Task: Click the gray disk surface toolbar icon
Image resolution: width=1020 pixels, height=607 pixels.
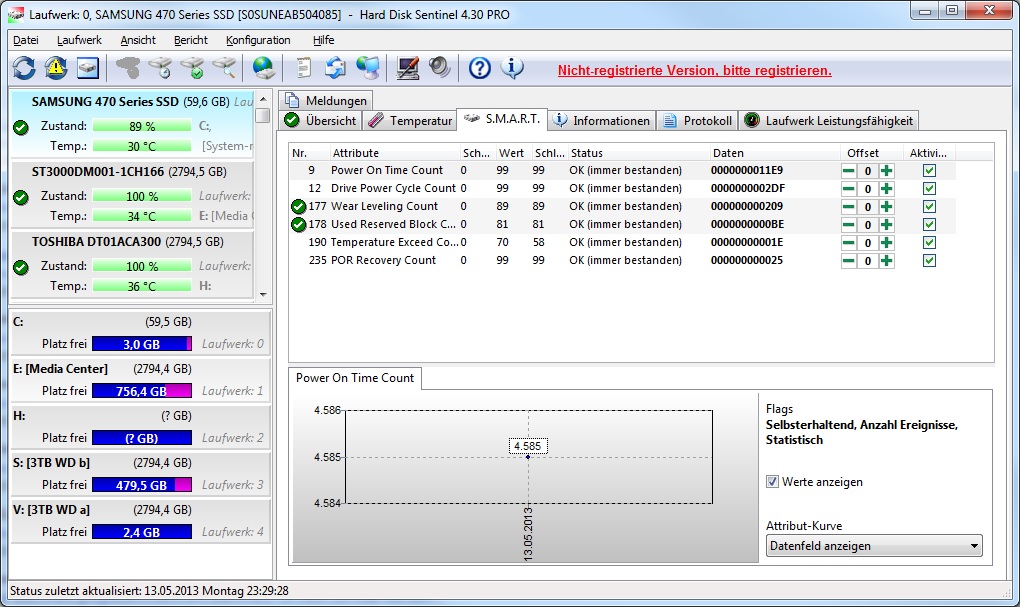Action: [x=128, y=68]
